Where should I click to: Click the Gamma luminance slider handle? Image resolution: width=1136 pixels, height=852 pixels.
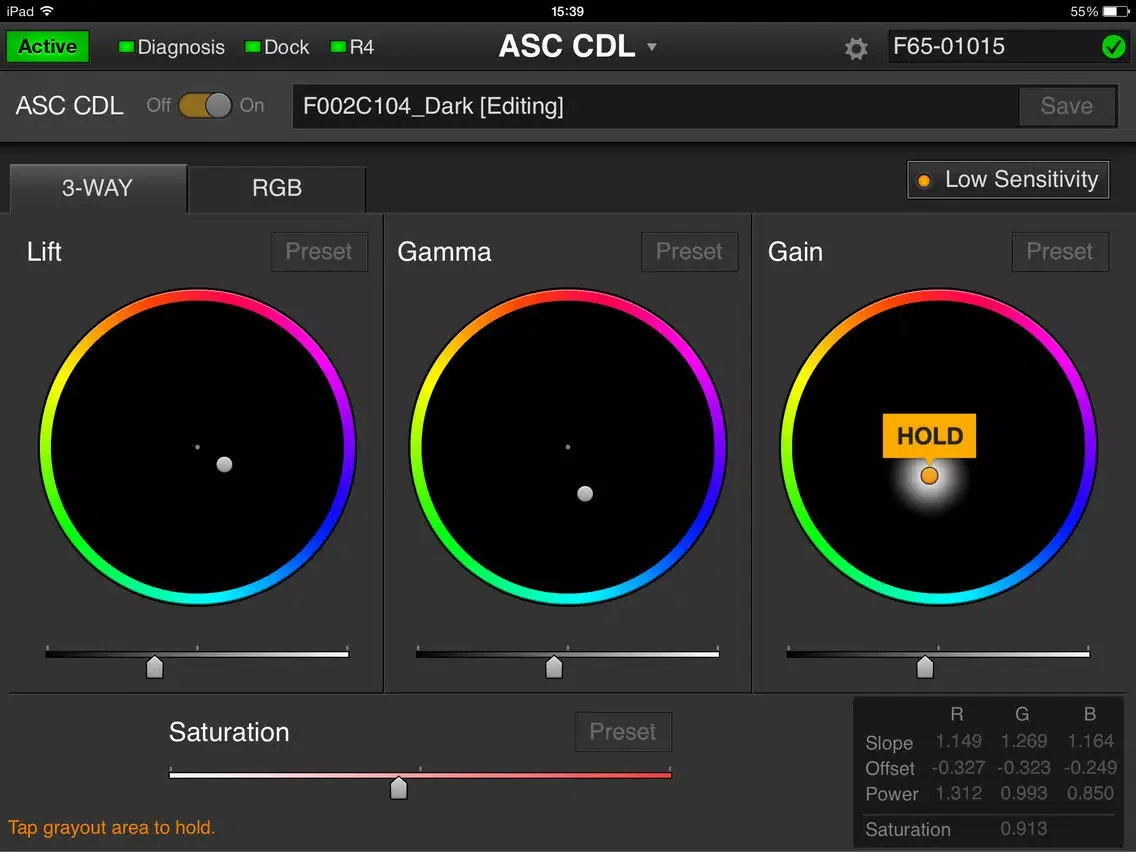[554, 667]
